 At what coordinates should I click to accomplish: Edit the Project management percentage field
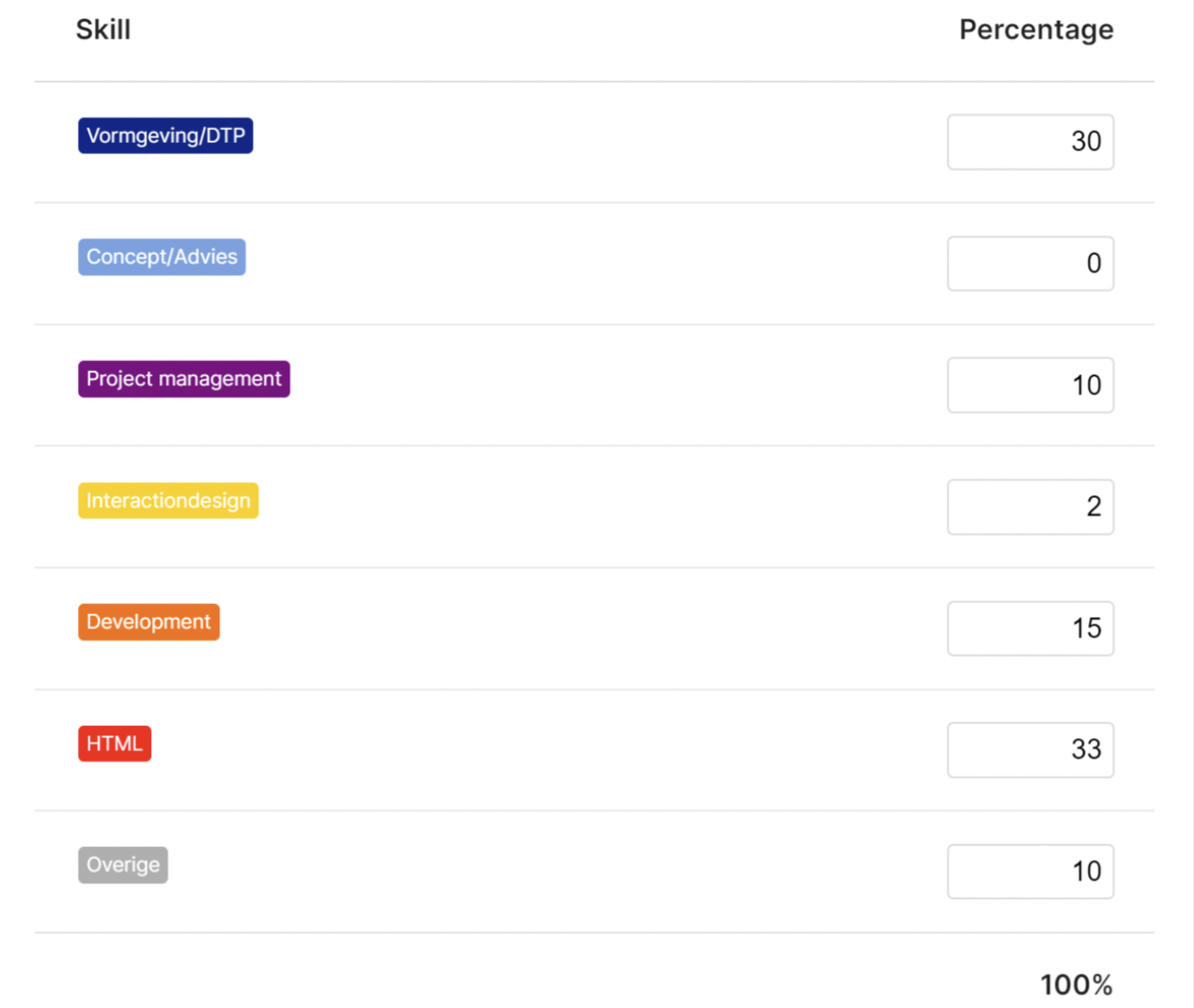coord(1030,385)
